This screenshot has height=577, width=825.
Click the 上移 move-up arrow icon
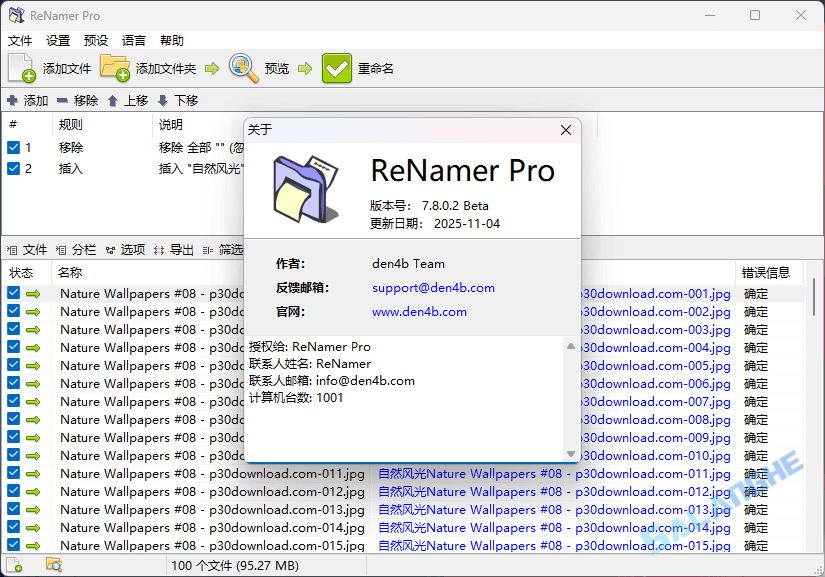pyautogui.click(x=113, y=100)
